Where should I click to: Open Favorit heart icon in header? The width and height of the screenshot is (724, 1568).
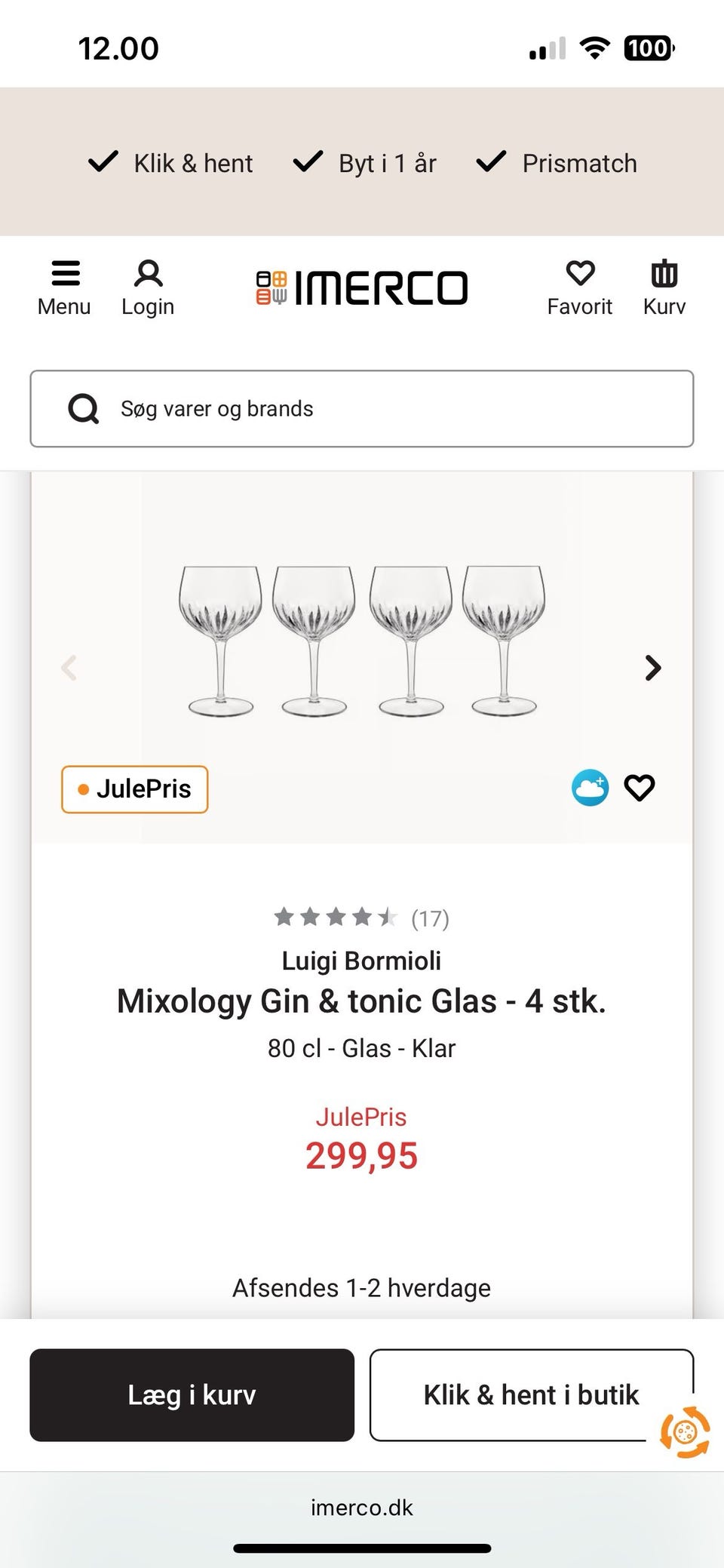tap(580, 274)
